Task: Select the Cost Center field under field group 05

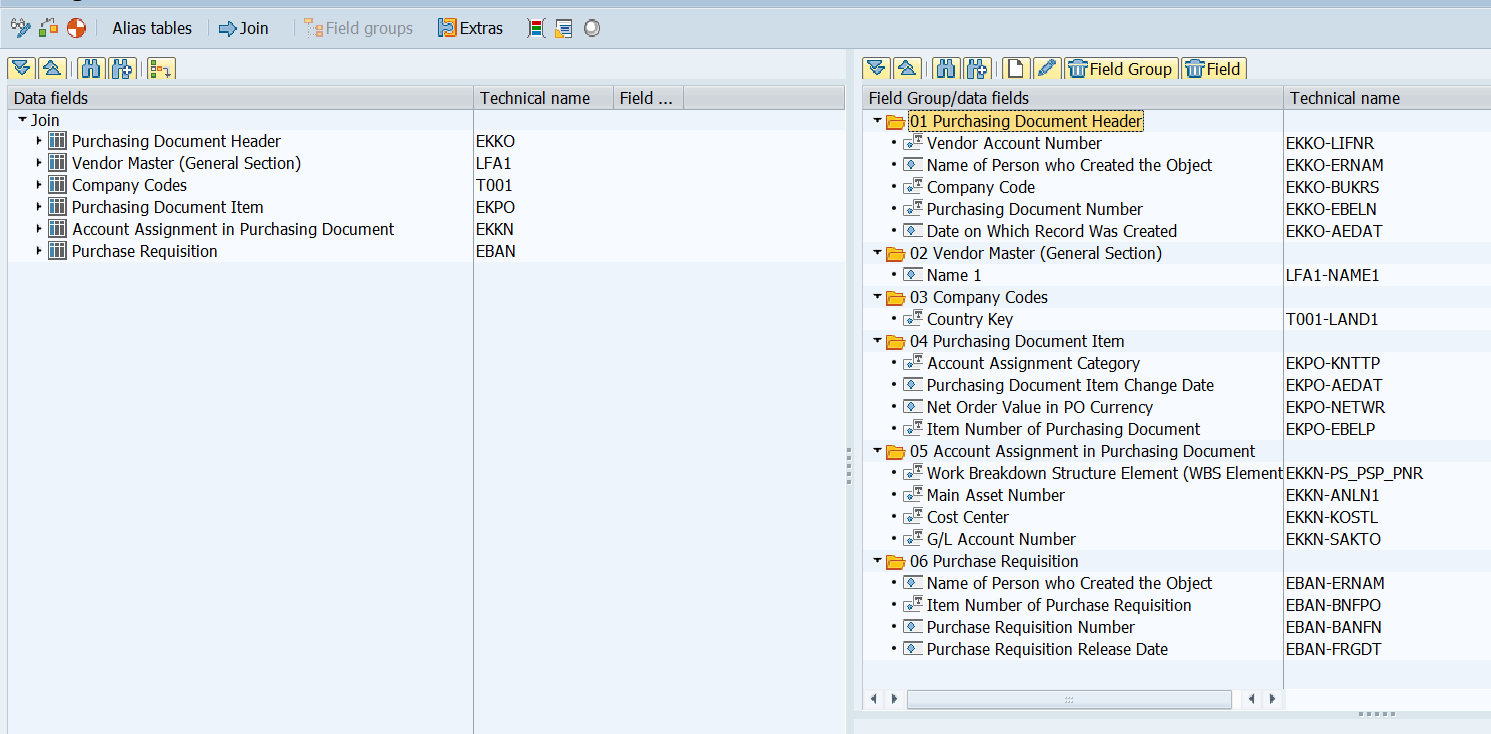Action: pos(966,517)
